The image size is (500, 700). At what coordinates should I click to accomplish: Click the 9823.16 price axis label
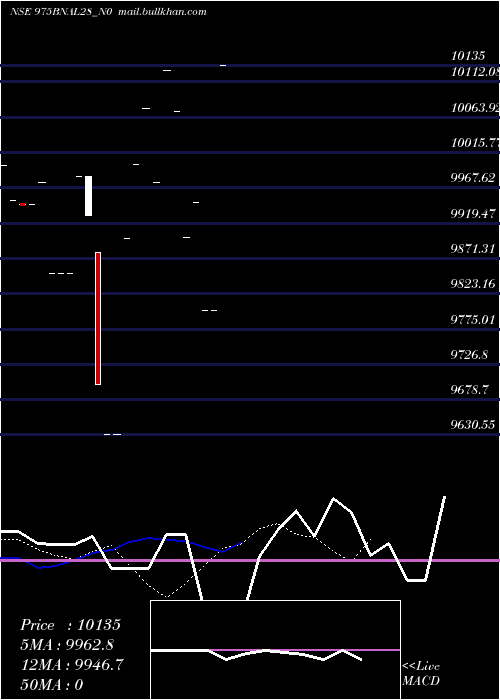click(473, 284)
